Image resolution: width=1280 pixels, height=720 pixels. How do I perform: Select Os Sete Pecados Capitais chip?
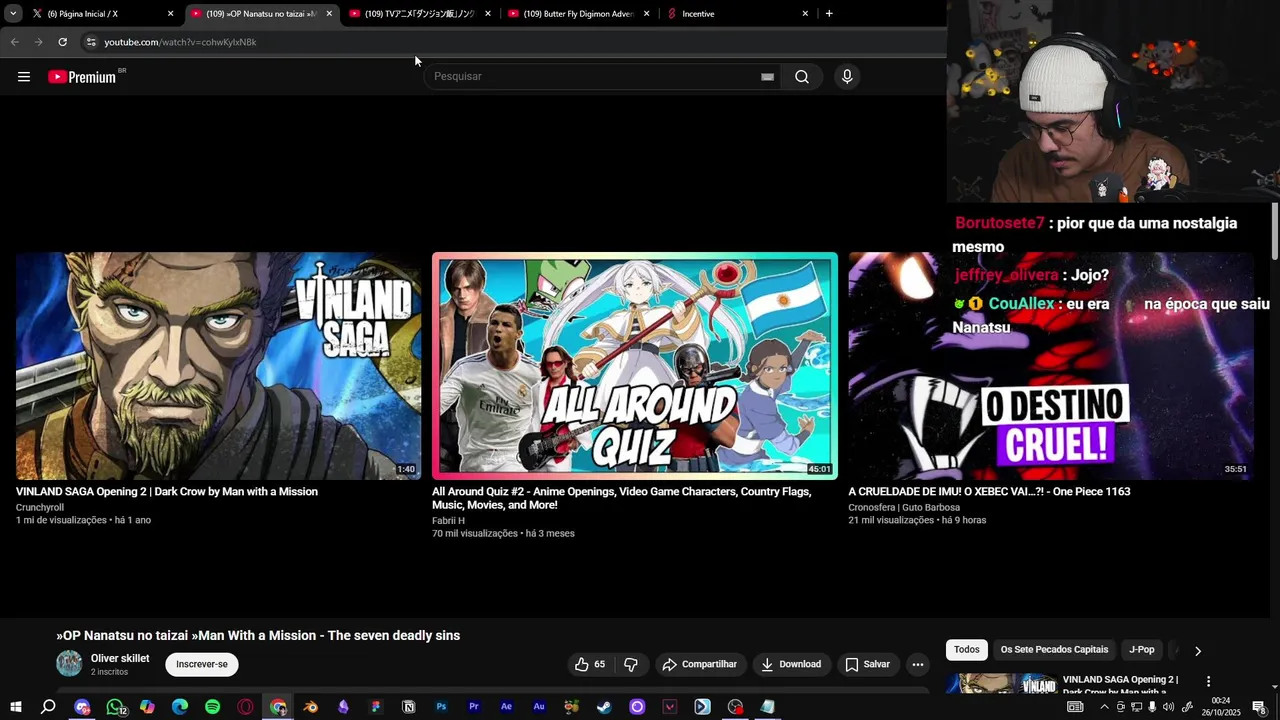(1054, 650)
